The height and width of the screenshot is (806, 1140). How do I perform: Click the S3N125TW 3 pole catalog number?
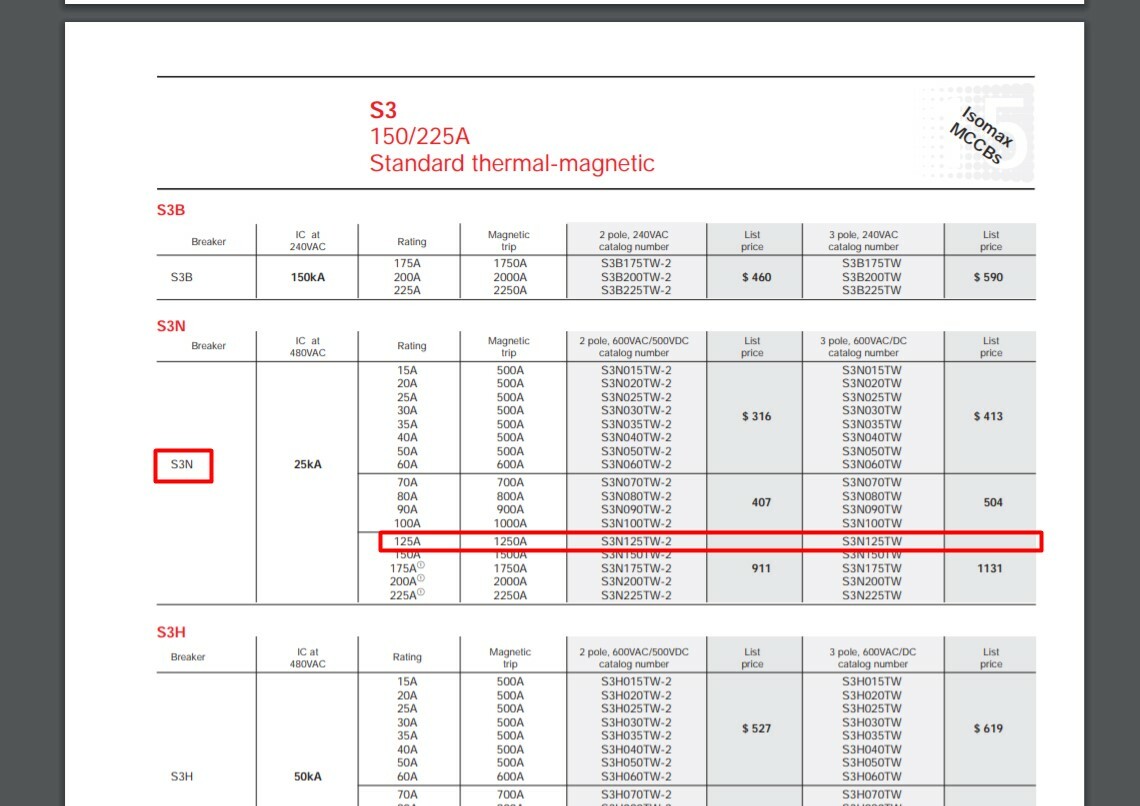pyautogui.click(x=871, y=541)
